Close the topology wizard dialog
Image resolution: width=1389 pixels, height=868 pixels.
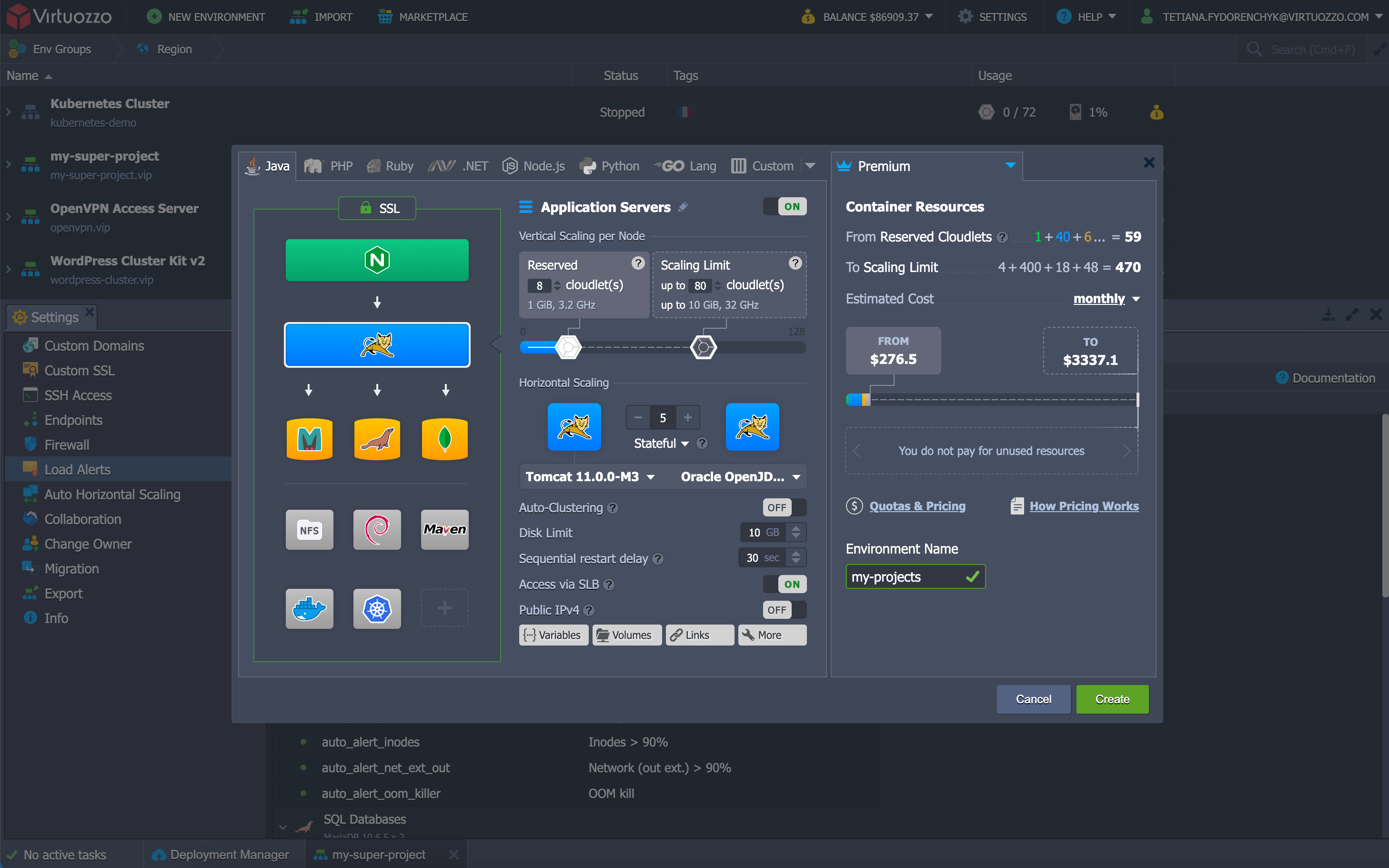pyautogui.click(x=1149, y=163)
